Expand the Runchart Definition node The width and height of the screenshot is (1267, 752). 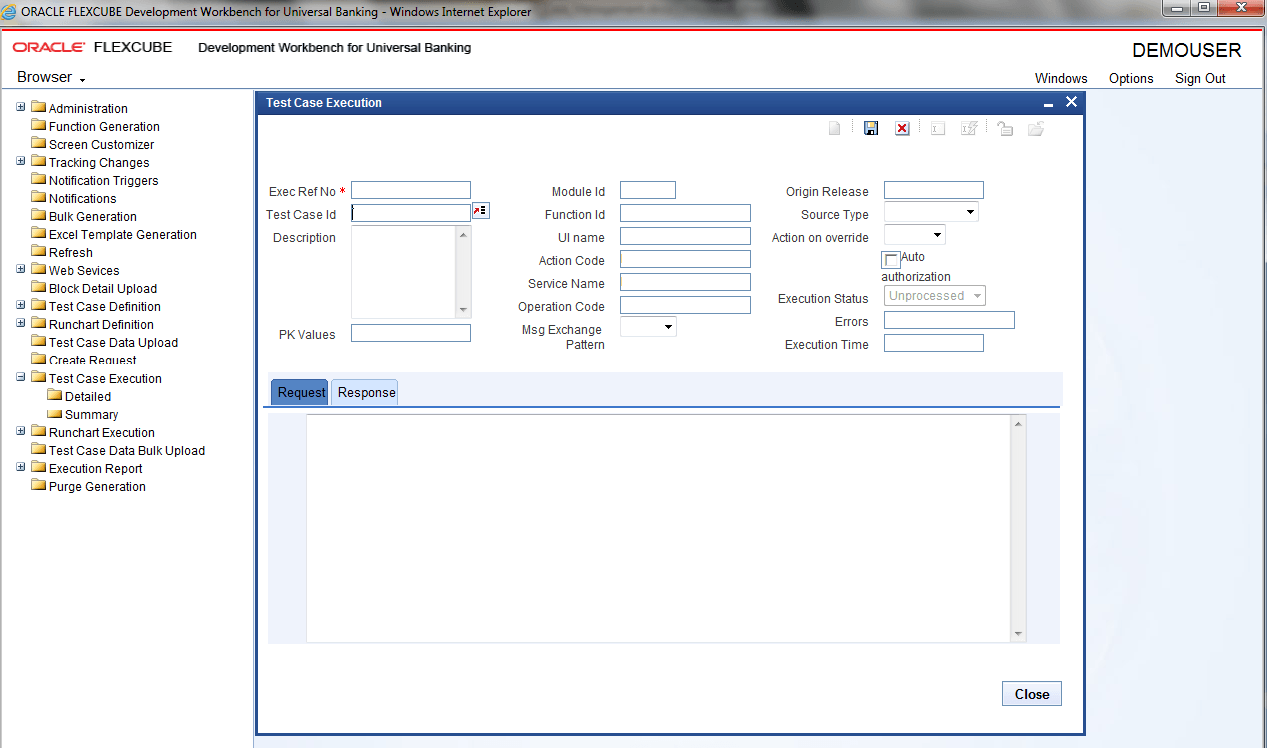coord(21,323)
